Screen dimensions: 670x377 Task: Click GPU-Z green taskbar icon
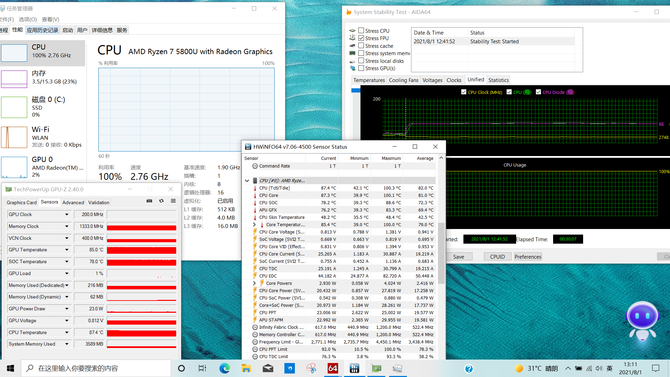[376, 368]
